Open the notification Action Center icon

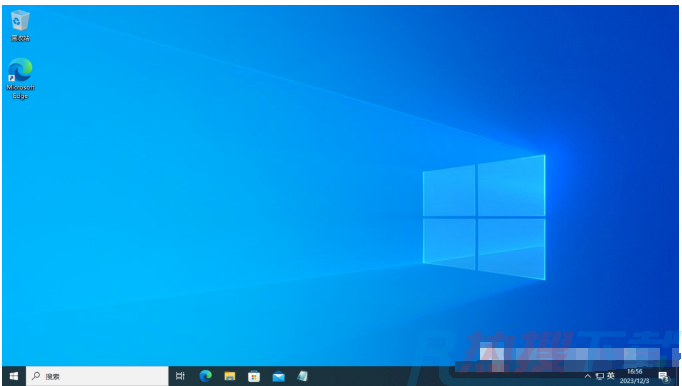click(x=663, y=376)
